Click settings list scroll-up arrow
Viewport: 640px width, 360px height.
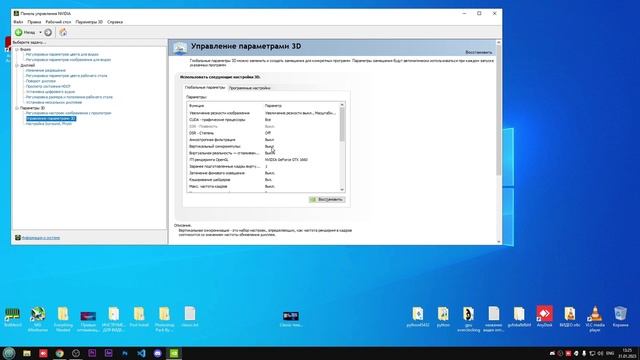pyautogui.click(x=342, y=105)
